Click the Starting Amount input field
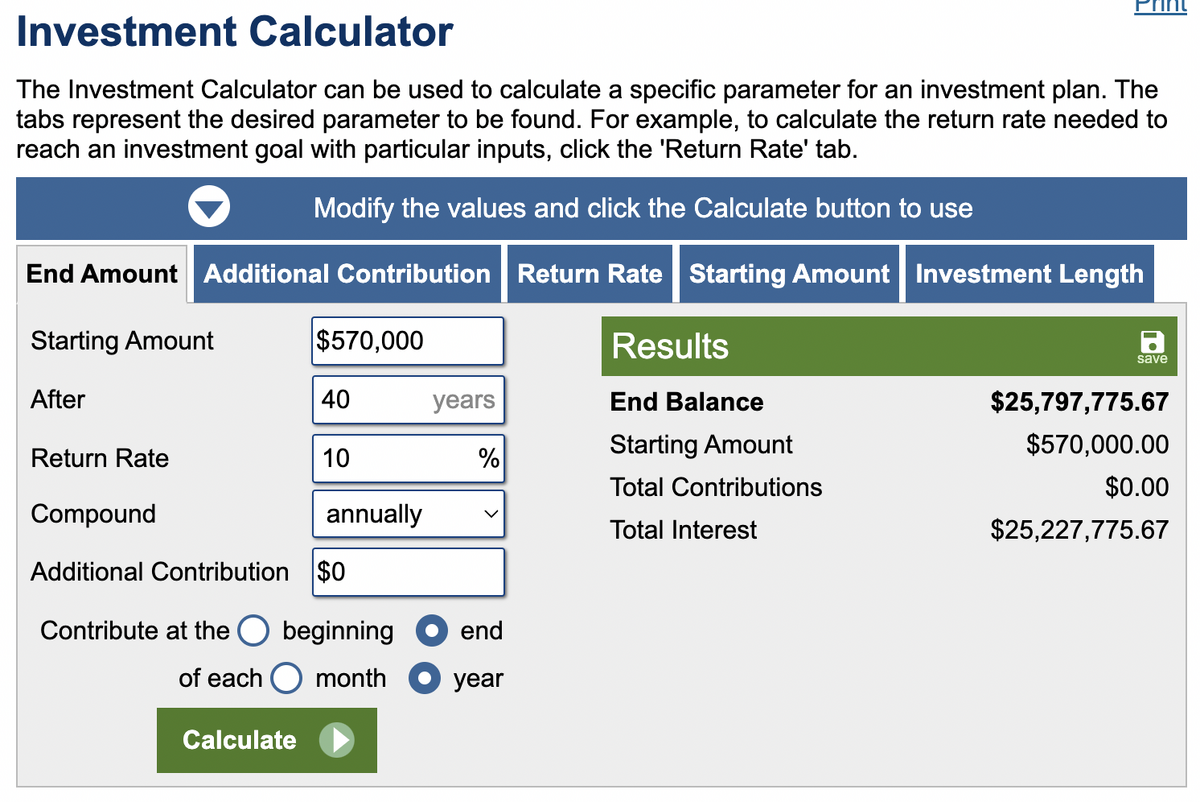Screen dimensions: 1200x802 [407, 341]
